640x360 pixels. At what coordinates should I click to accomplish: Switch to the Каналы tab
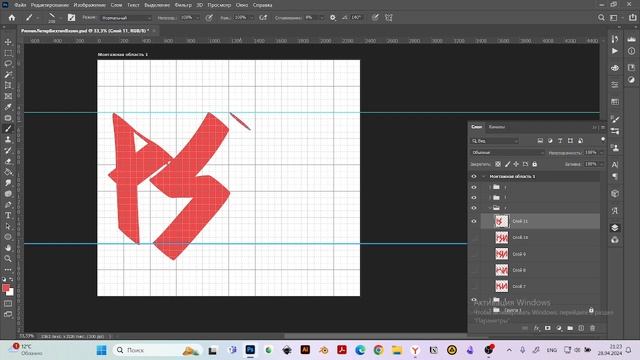497,127
